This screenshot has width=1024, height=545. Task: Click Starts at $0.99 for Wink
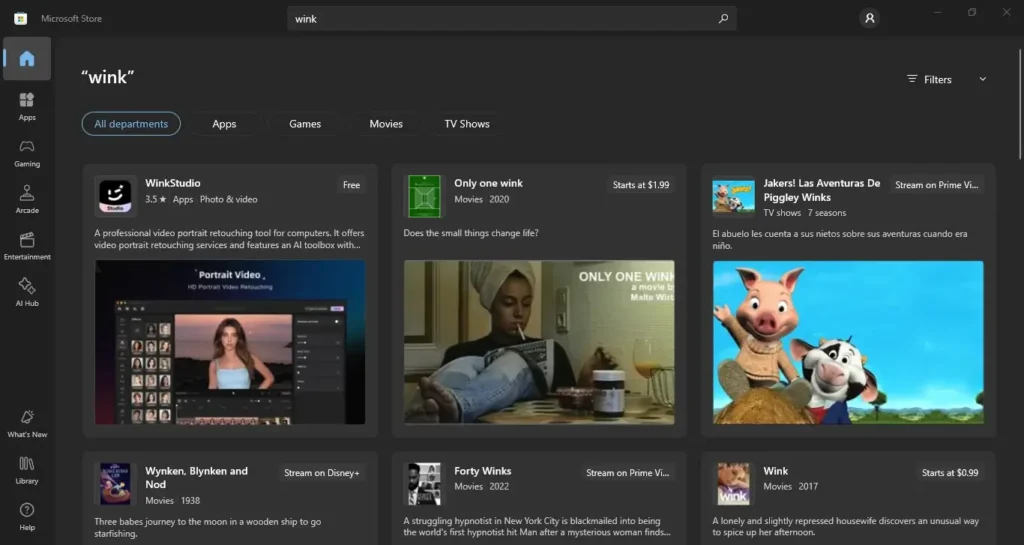point(950,473)
